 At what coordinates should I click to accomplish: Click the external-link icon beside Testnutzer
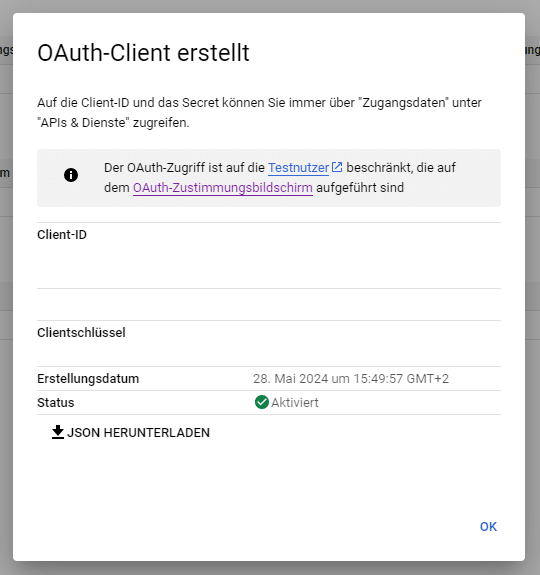point(337,167)
